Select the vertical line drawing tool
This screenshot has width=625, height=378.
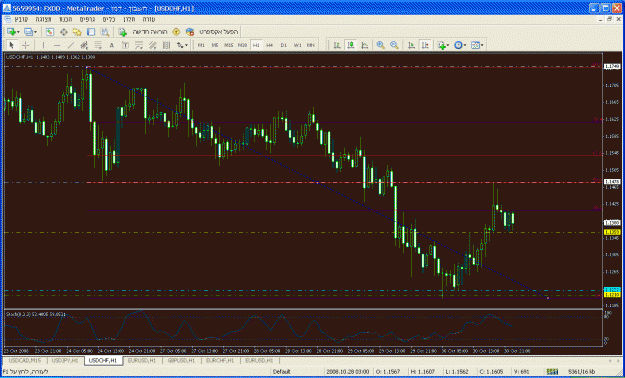pyautogui.click(x=43, y=45)
